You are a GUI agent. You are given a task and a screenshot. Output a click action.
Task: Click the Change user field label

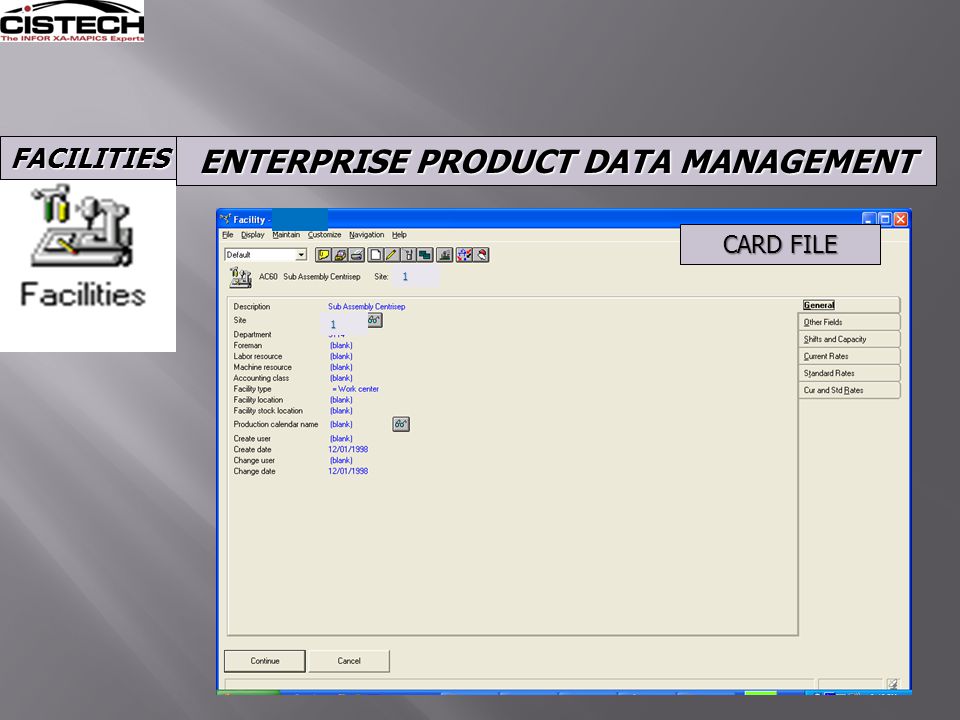[x=254, y=460]
